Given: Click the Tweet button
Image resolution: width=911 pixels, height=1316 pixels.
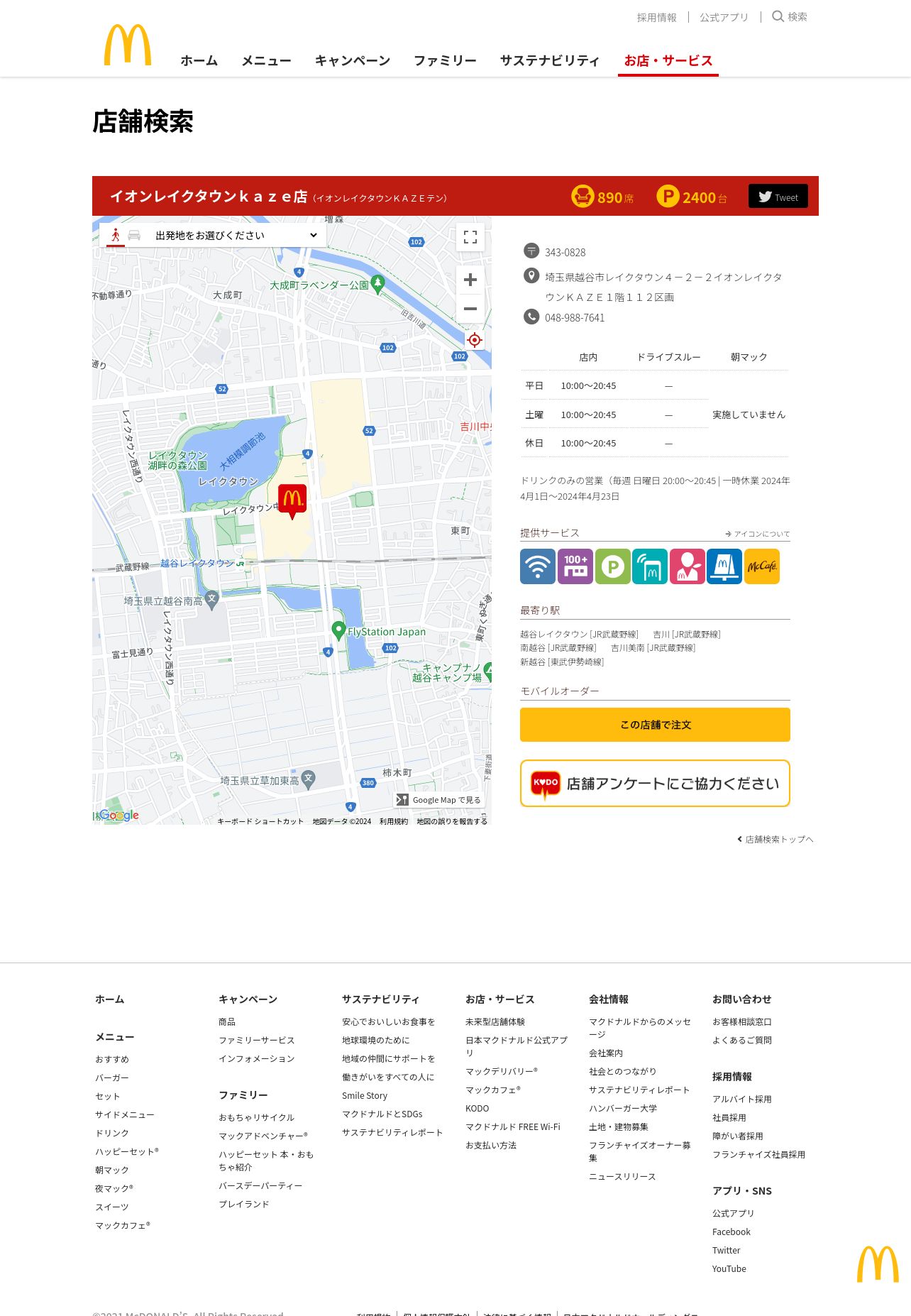Looking at the screenshot, I should tap(778, 197).
